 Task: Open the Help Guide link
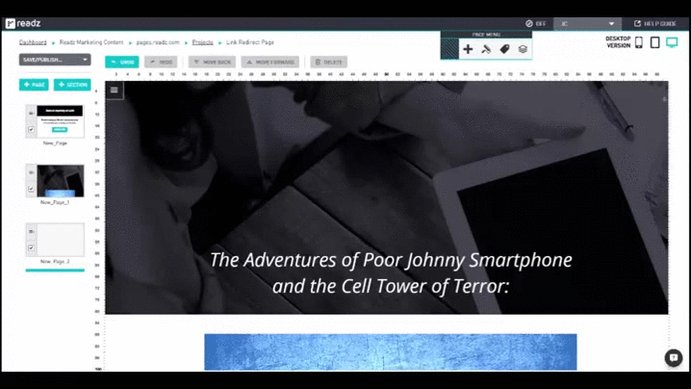click(655, 23)
